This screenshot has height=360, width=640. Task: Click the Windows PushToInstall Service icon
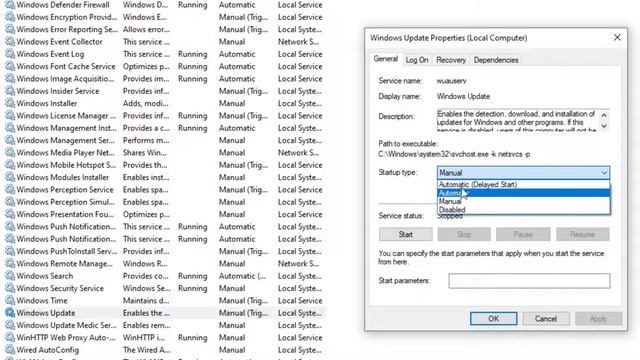10,251
